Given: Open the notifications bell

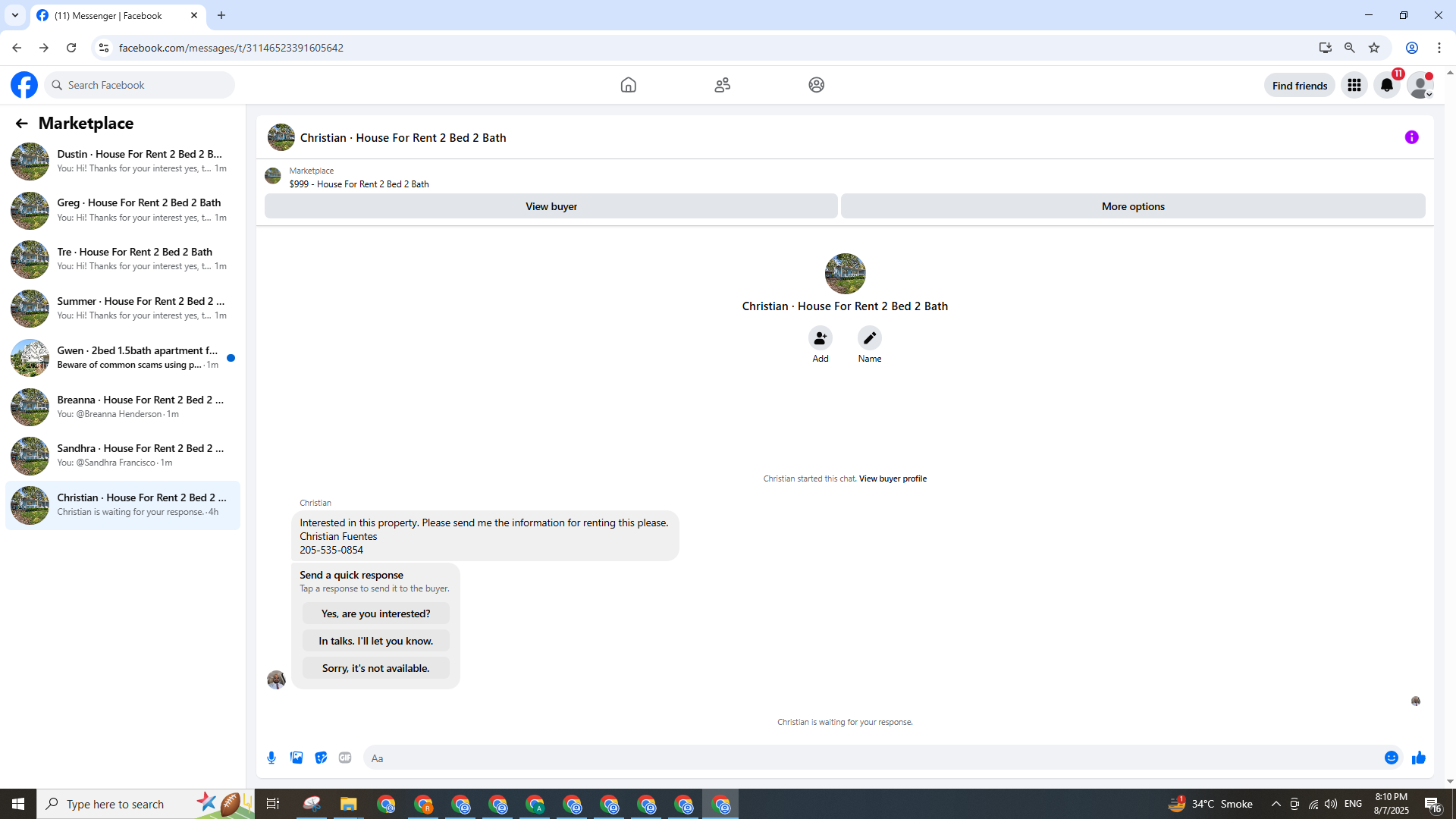Looking at the screenshot, I should (1387, 85).
